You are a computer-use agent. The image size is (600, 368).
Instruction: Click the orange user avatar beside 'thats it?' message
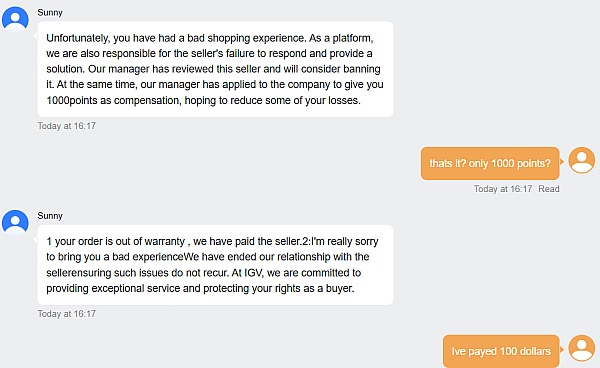tap(582, 160)
